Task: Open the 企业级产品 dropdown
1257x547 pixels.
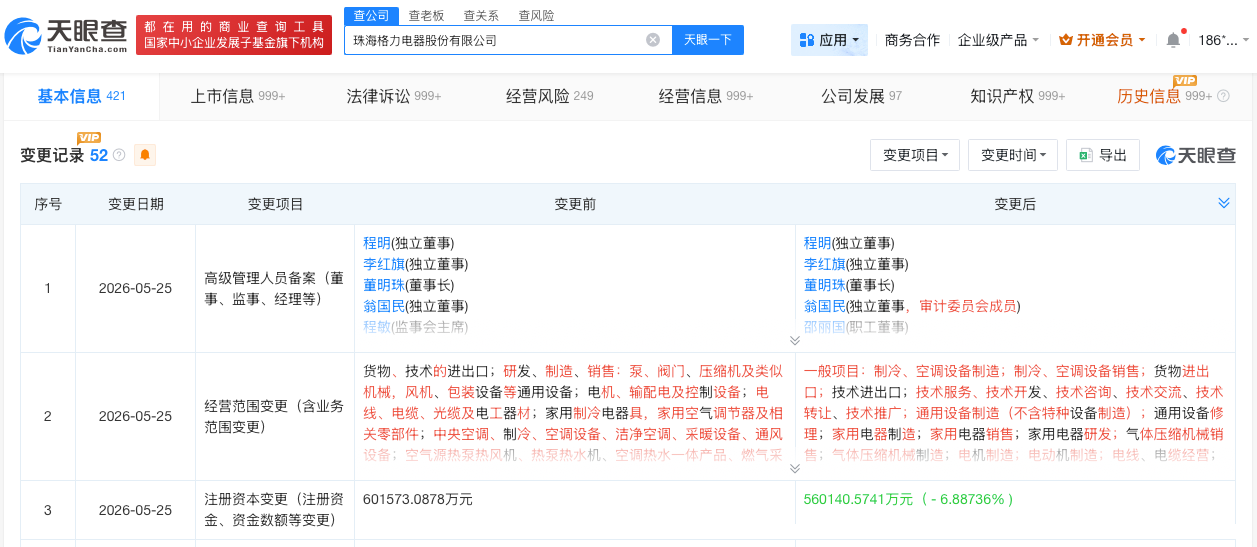Action: [x=998, y=40]
